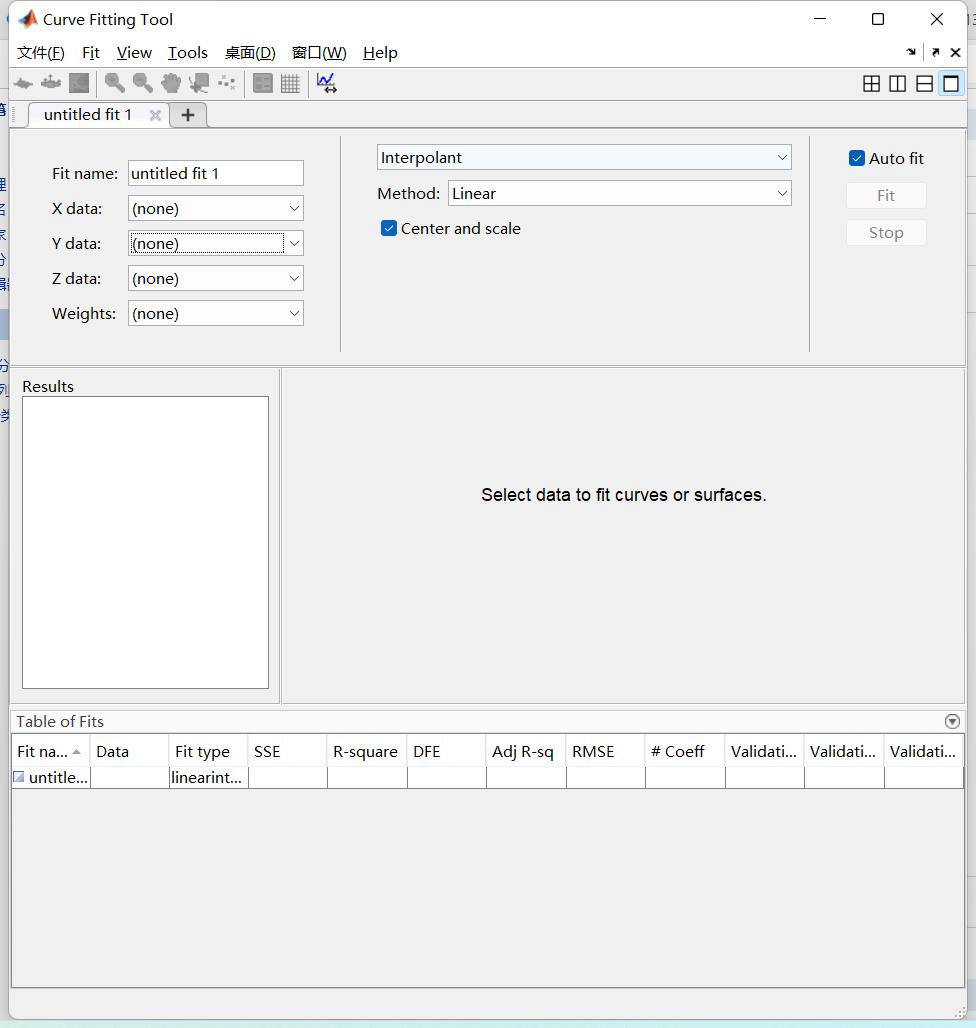Select the Zoom Out magnifier tool
The height and width of the screenshot is (1028, 976).
pos(142,83)
